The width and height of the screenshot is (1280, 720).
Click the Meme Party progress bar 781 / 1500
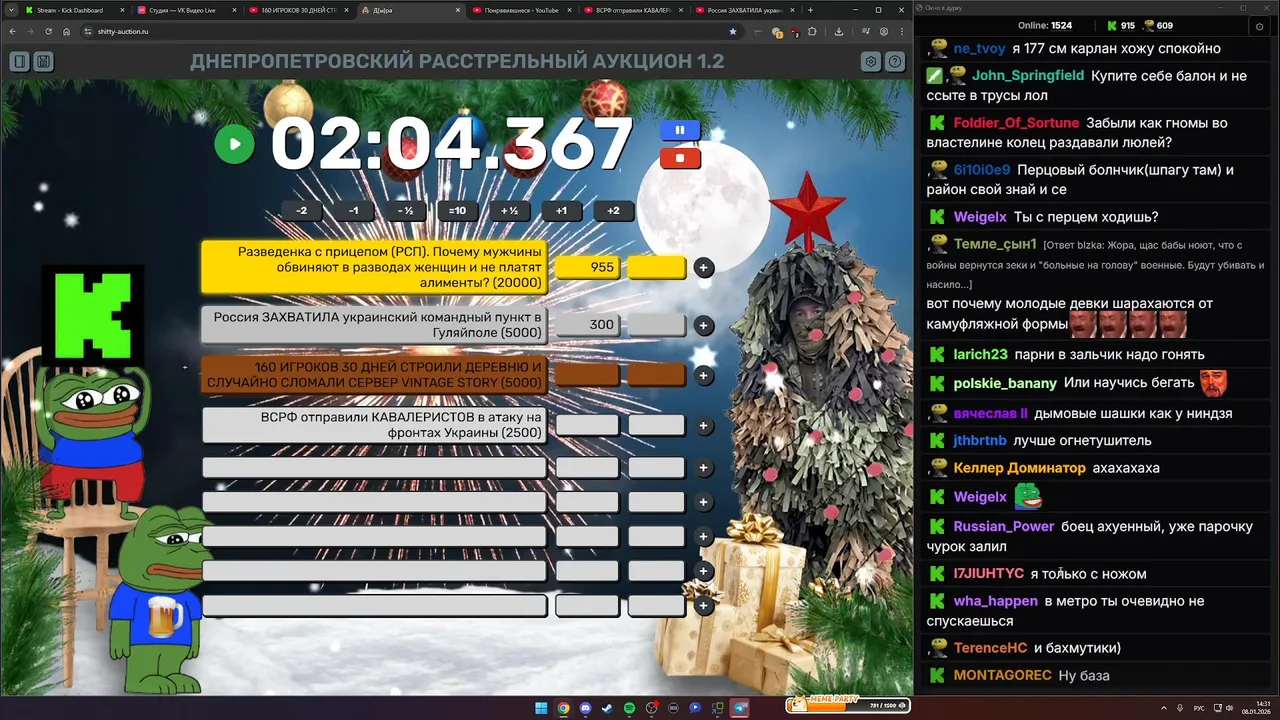click(x=848, y=705)
